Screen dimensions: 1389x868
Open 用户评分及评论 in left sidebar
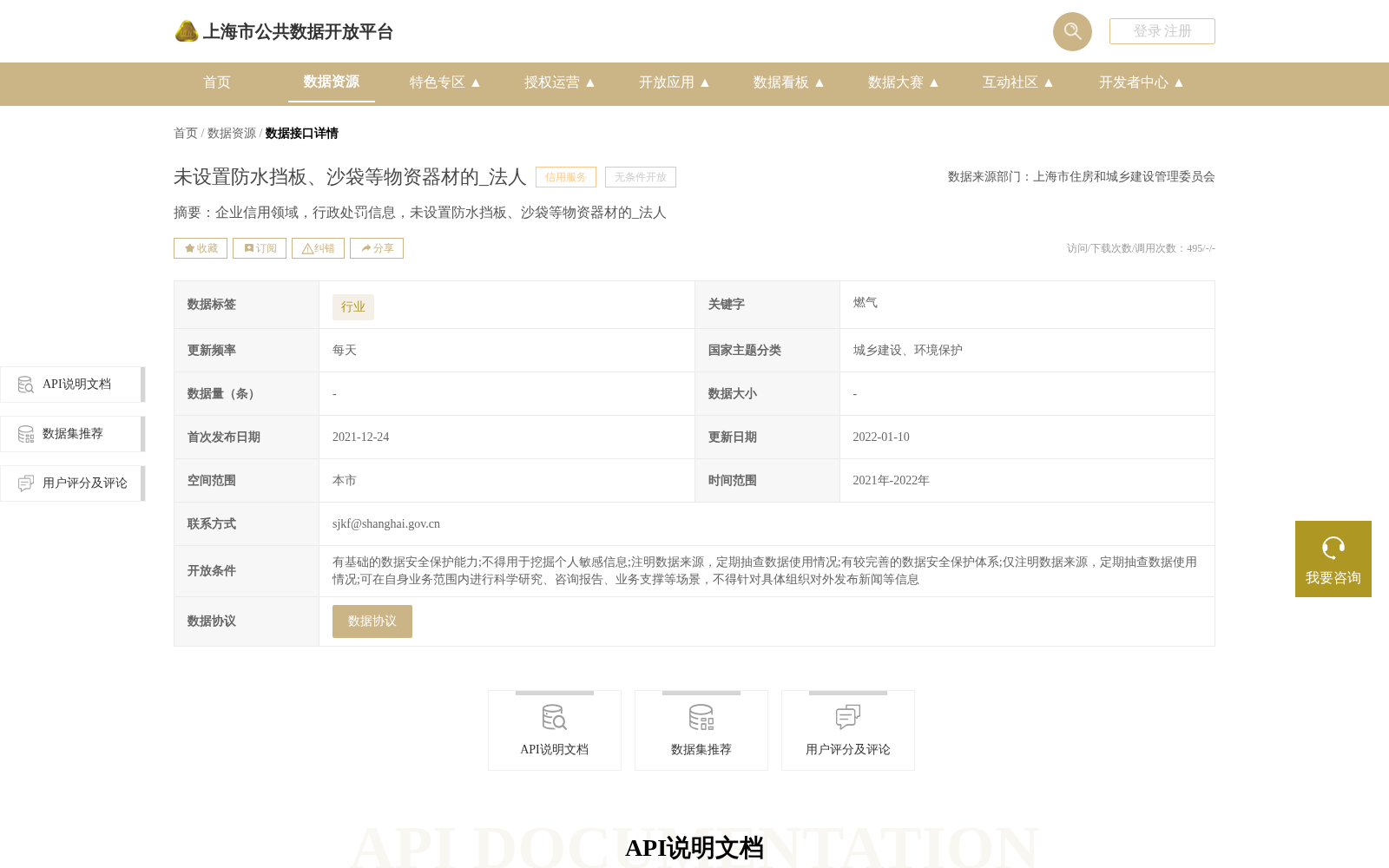click(72, 483)
